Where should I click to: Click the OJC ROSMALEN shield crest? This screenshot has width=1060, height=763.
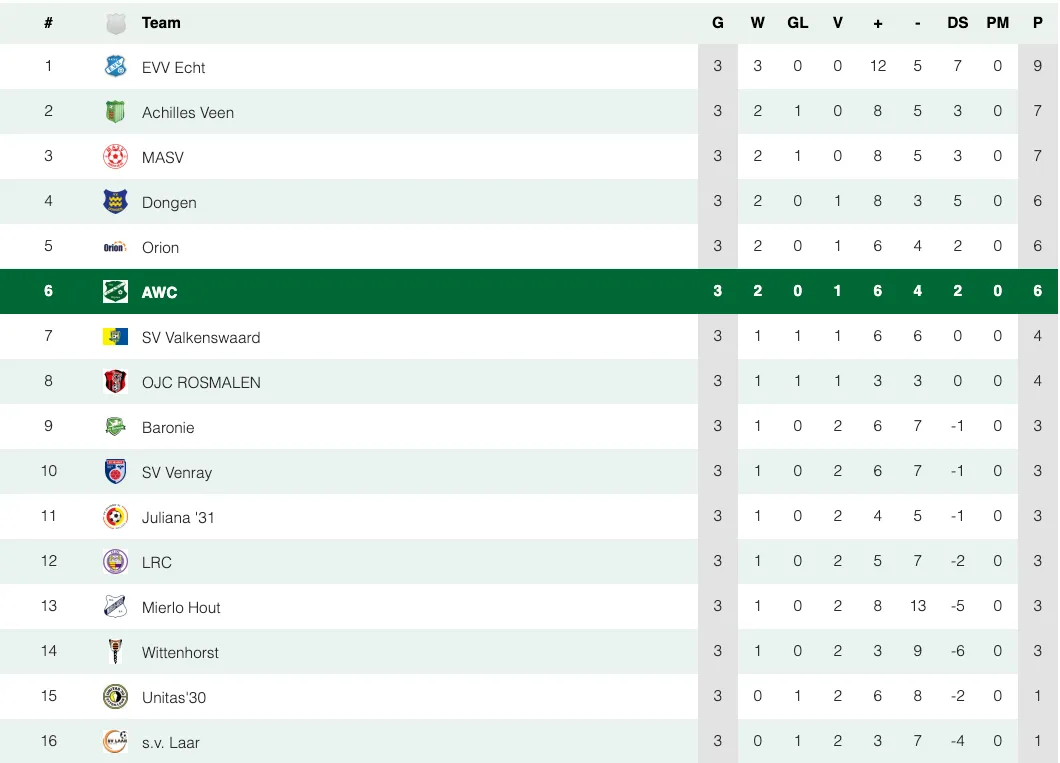tap(116, 381)
